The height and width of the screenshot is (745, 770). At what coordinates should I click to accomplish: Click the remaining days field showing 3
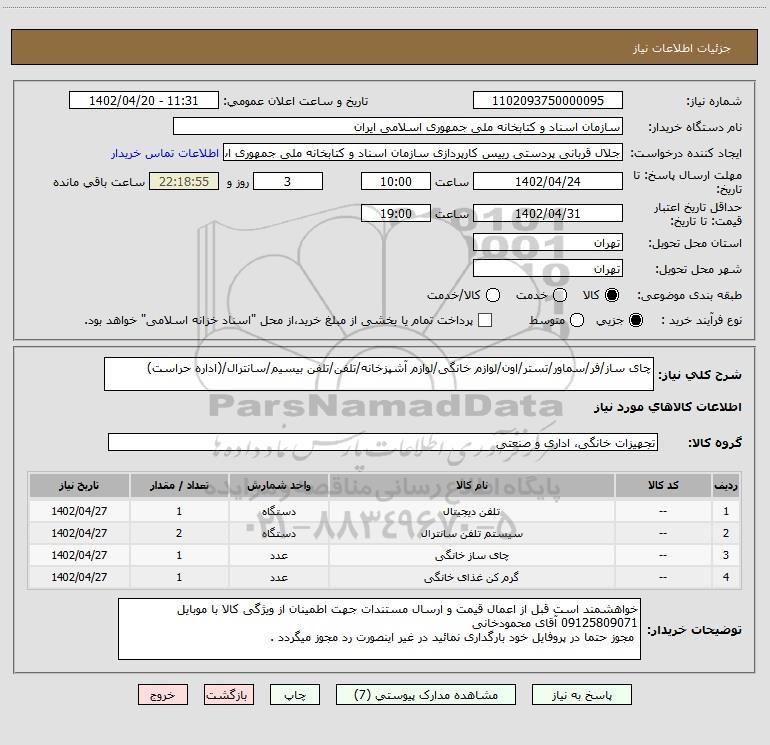click(288, 181)
